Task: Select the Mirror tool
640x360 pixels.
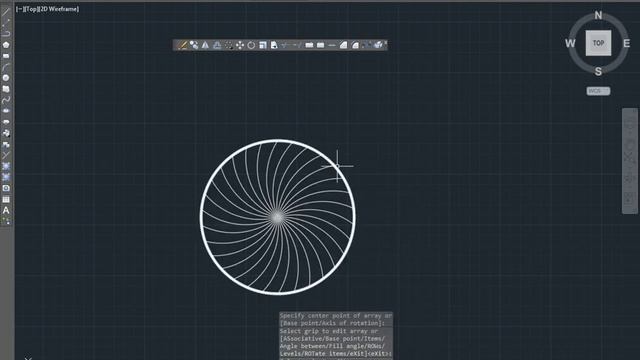Action: click(x=205, y=45)
